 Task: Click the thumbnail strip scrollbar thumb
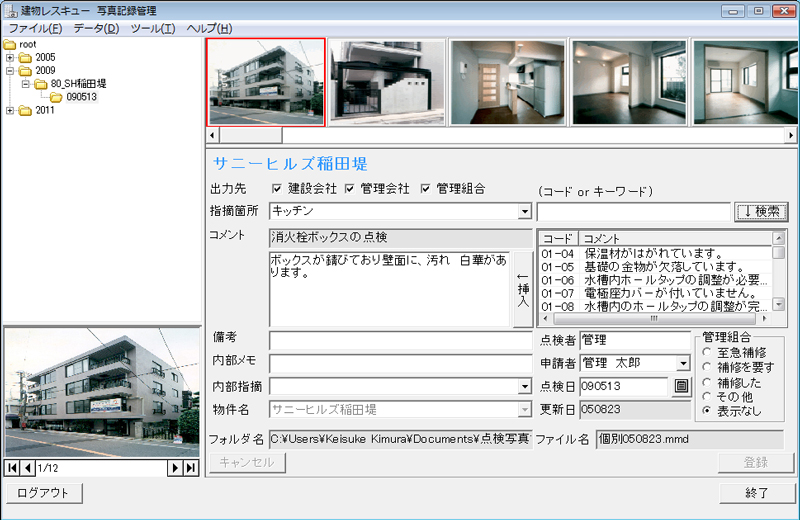coord(251,135)
